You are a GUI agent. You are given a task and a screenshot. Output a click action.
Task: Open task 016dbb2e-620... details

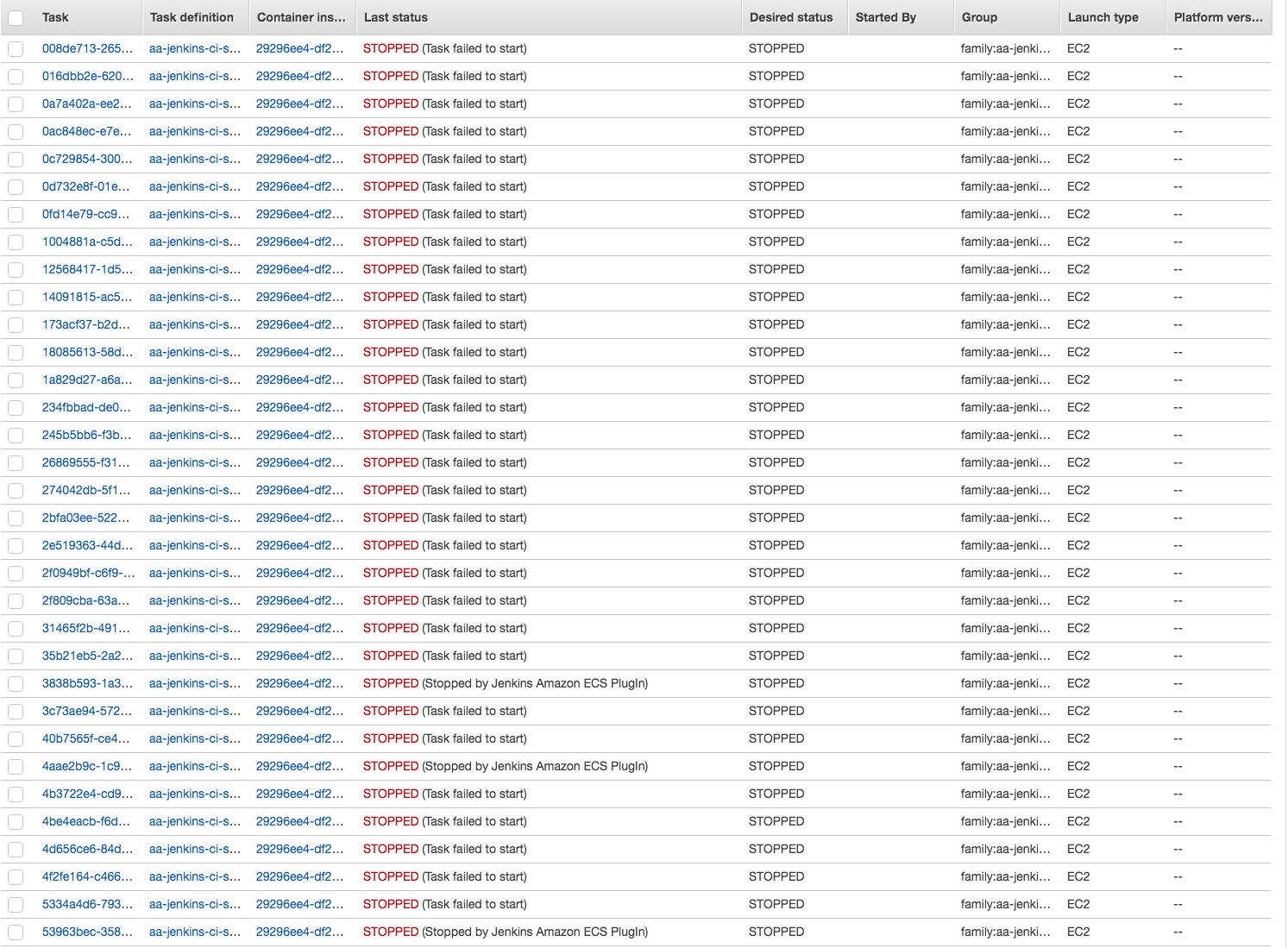point(86,76)
